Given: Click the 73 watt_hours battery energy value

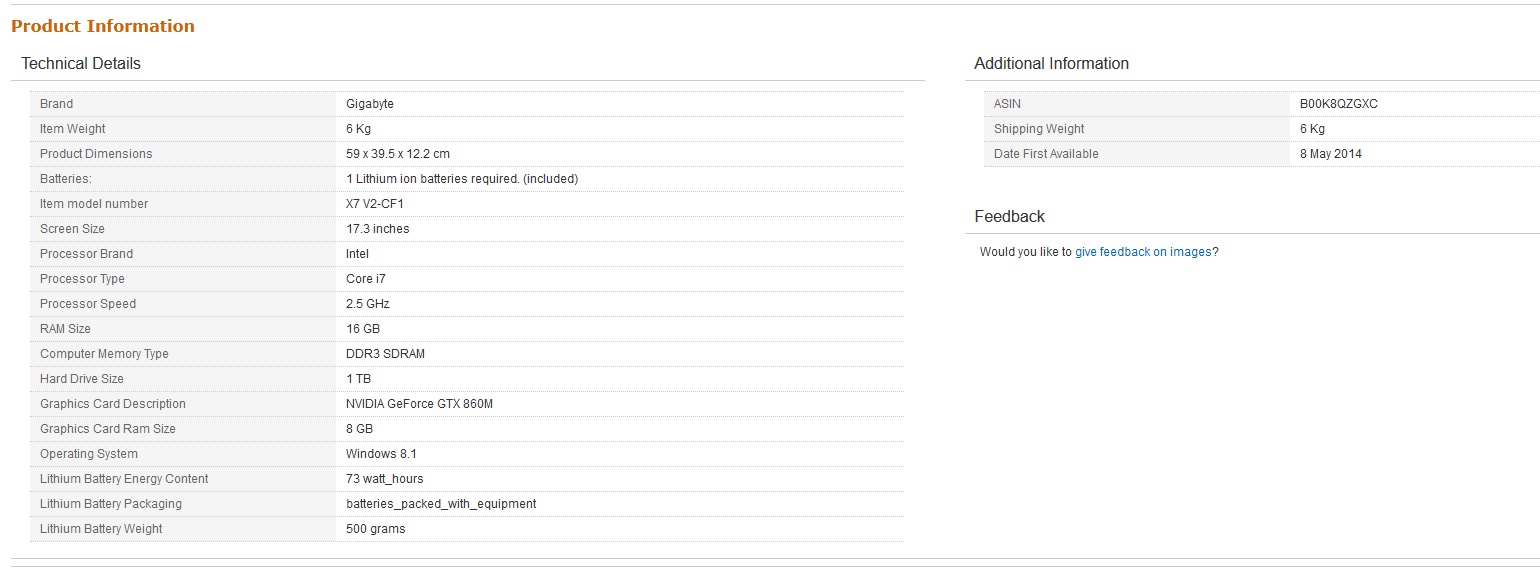Looking at the screenshot, I should pyautogui.click(x=384, y=479).
